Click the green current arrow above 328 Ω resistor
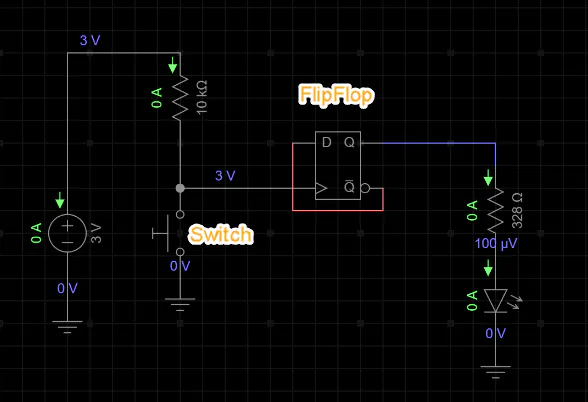Viewport: 588px width, 402px height. pos(488,177)
